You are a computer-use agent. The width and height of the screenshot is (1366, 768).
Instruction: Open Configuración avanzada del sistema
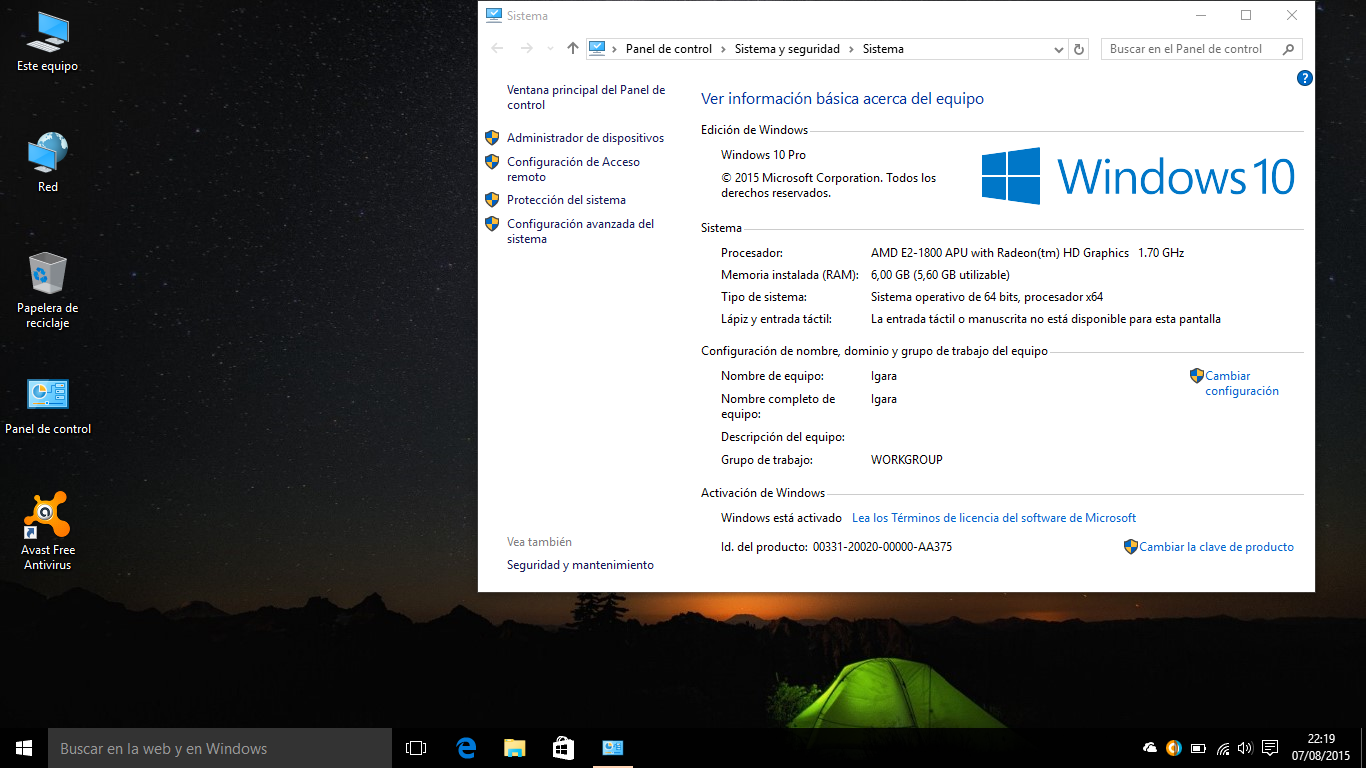pos(580,230)
